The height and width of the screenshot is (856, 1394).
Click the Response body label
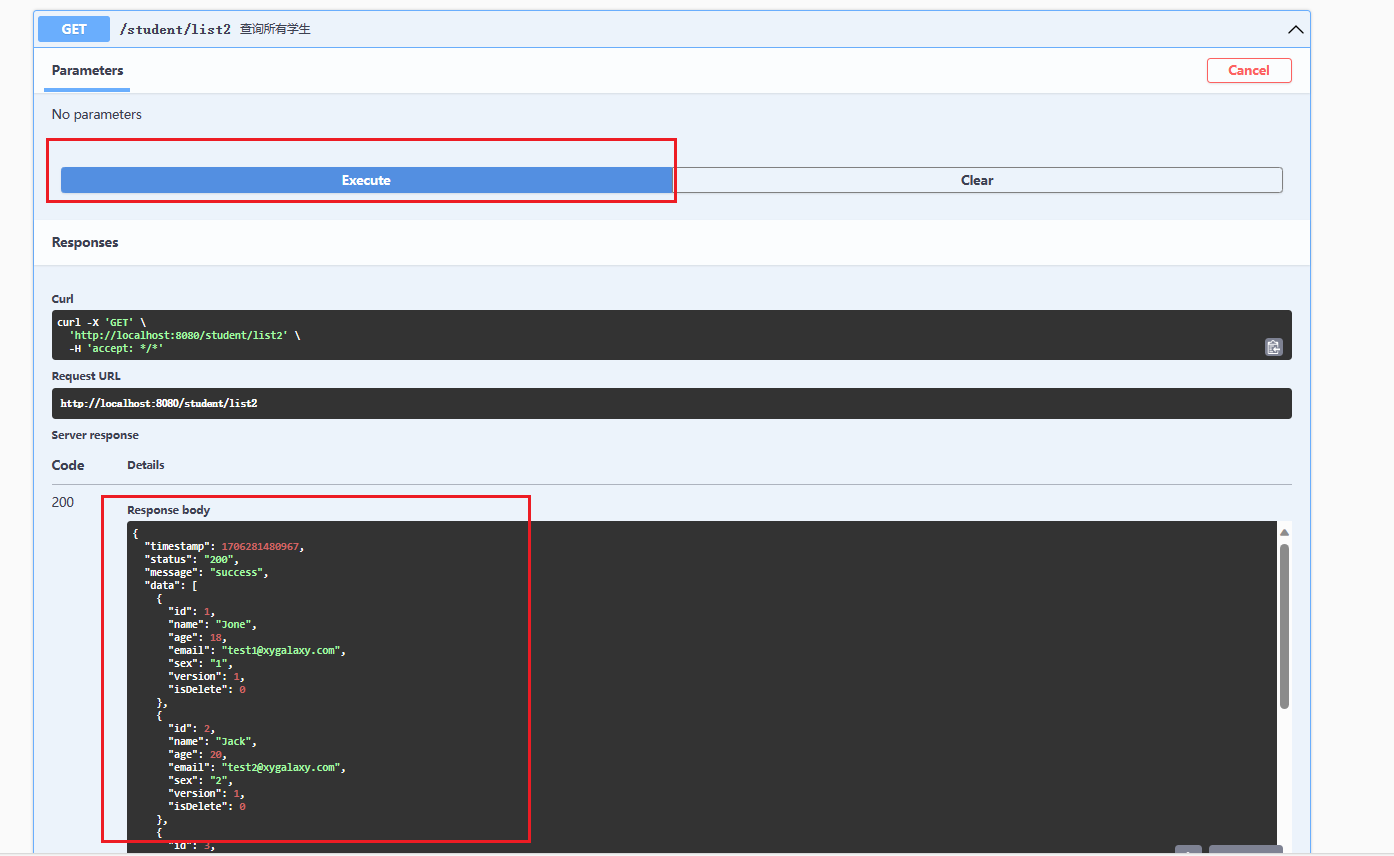pyautogui.click(x=168, y=510)
